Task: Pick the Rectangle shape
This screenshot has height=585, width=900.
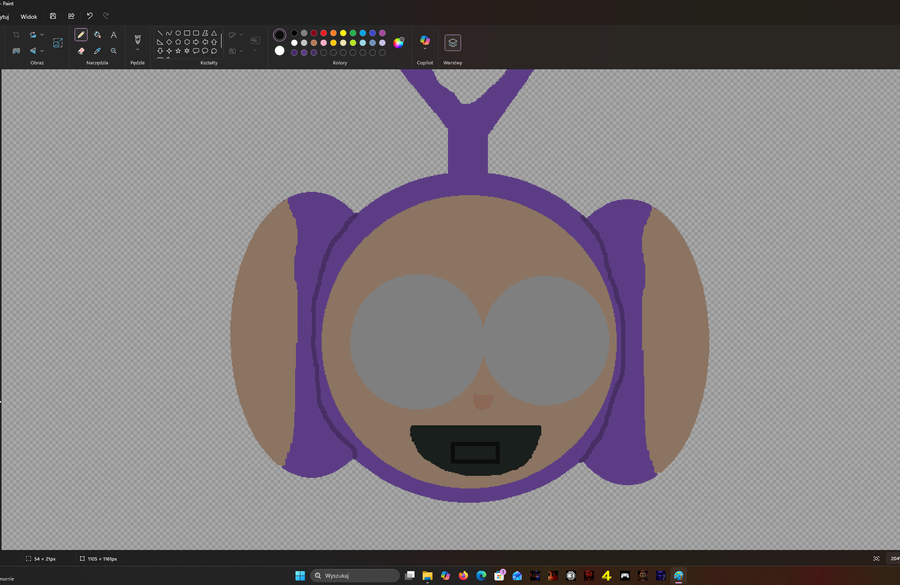Action: [x=187, y=33]
